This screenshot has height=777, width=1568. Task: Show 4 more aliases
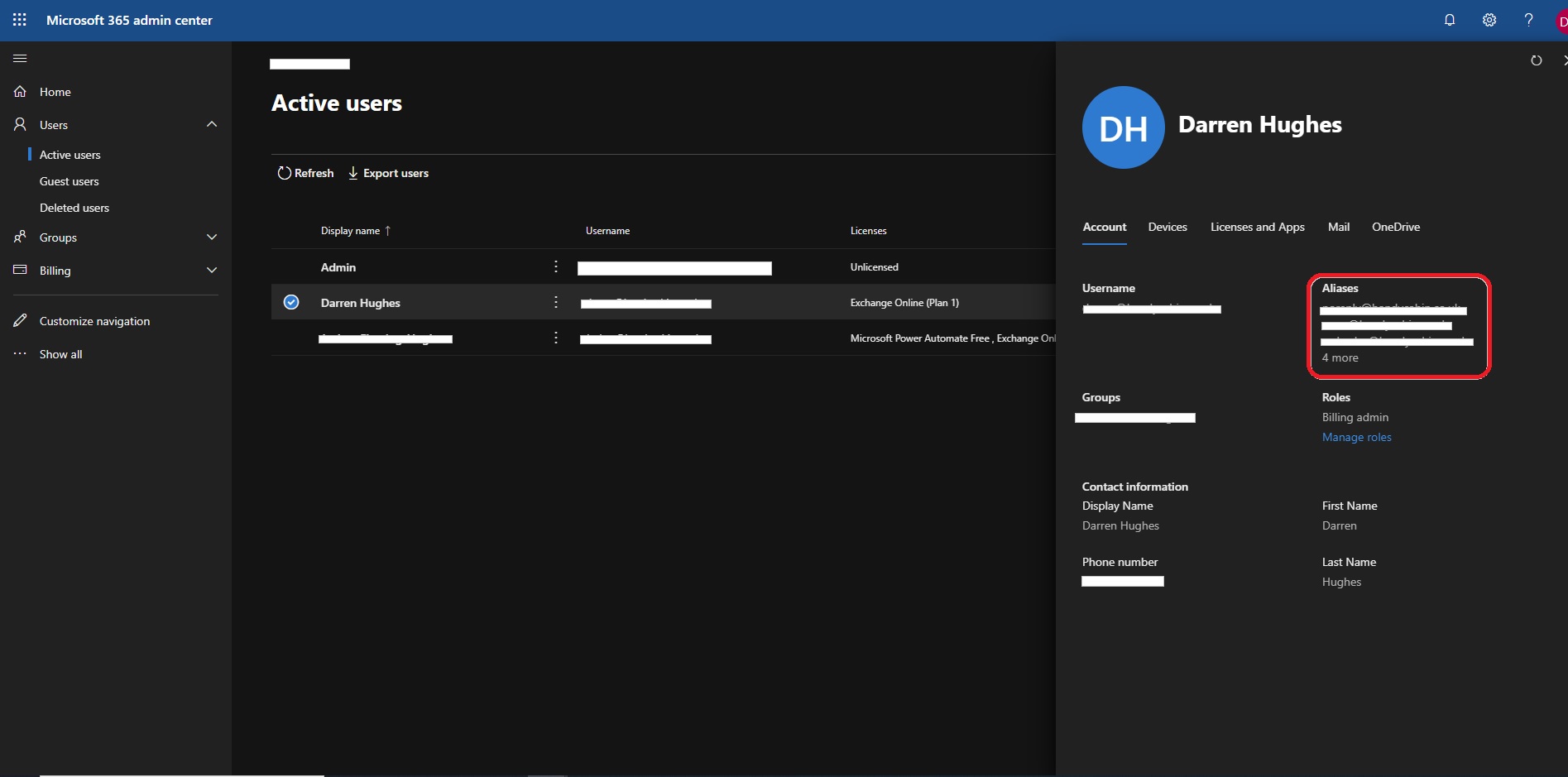(1340, 357)
